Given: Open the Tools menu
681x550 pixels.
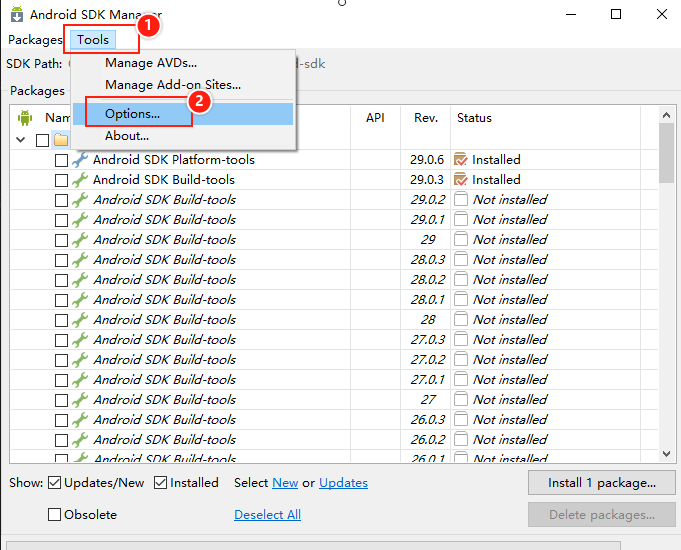Looking at the screenshot, I should pyautogui.click(x=93, y=40).
